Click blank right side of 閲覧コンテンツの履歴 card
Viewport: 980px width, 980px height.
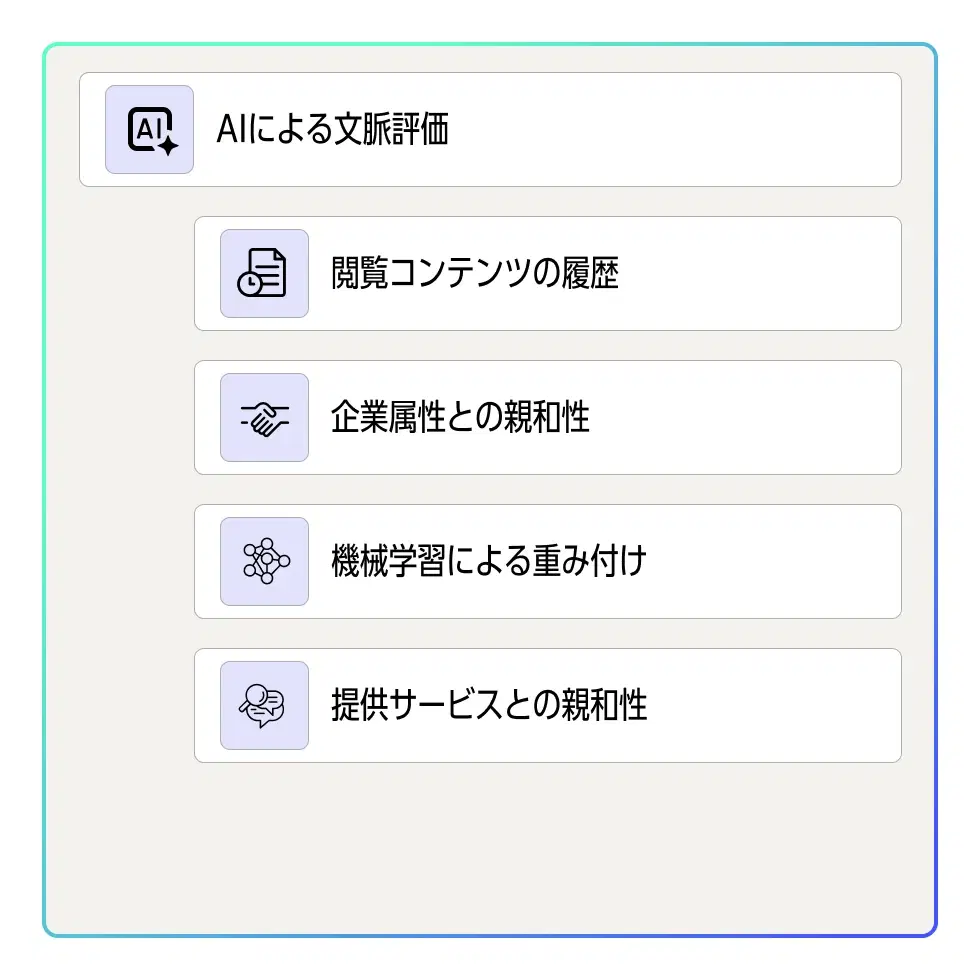point(780,274)
